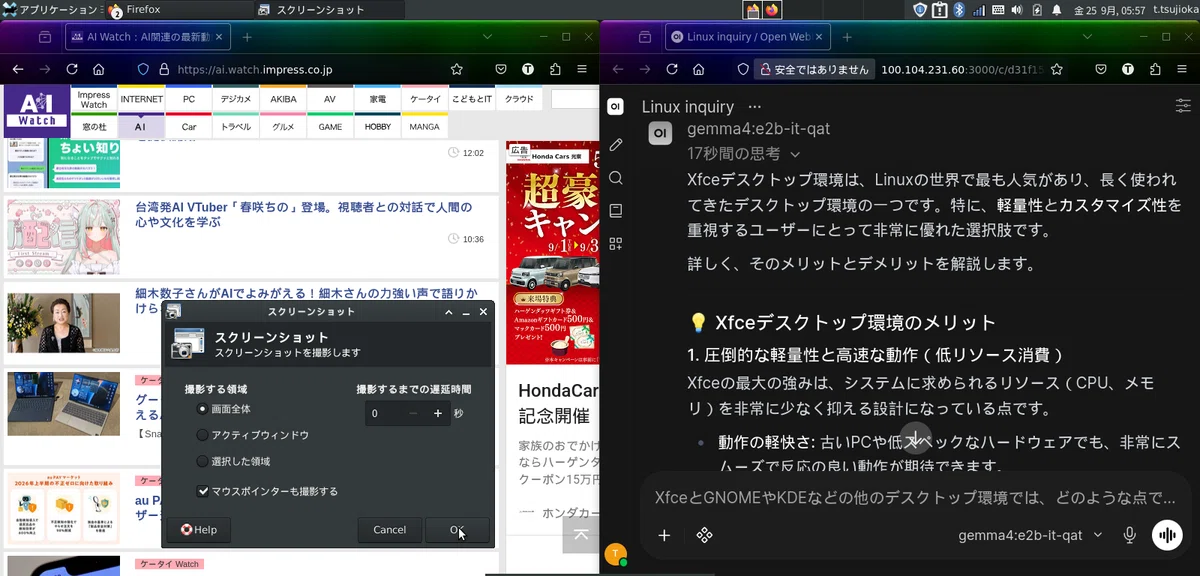Select the 画面全体 radio option

203,409
